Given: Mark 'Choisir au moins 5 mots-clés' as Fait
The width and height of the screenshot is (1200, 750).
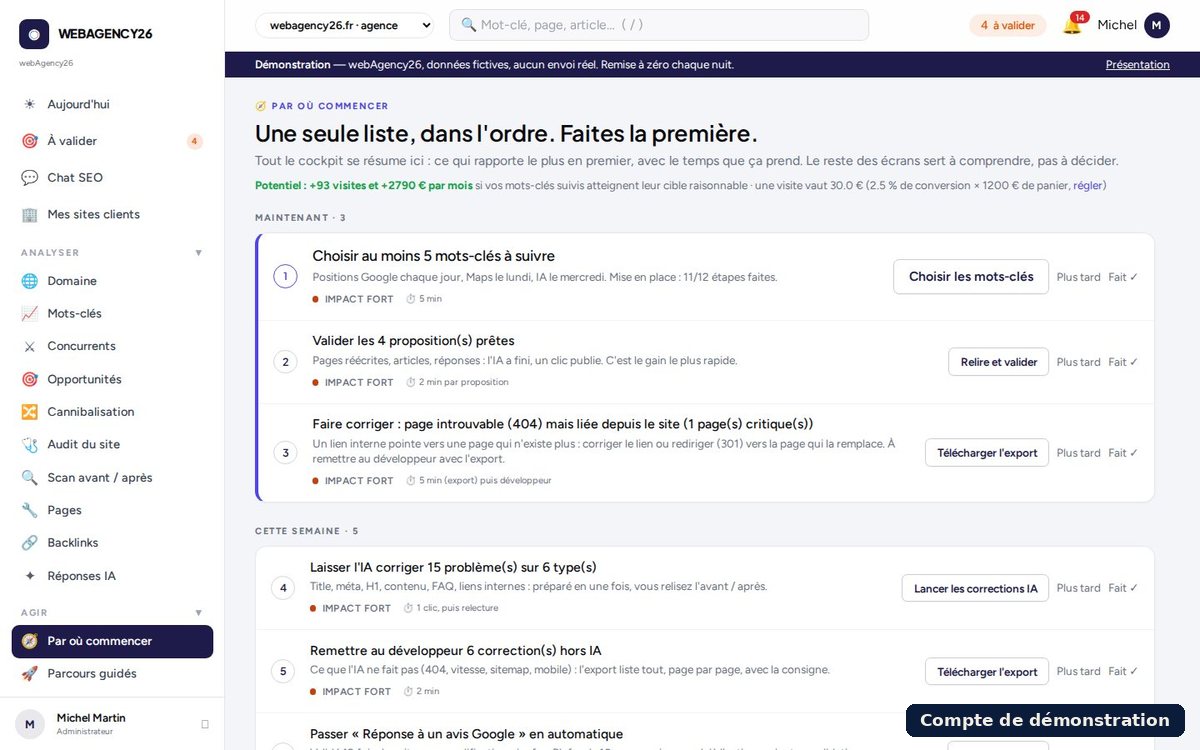Looking at the screenshot, I should tap(1123, 277).
